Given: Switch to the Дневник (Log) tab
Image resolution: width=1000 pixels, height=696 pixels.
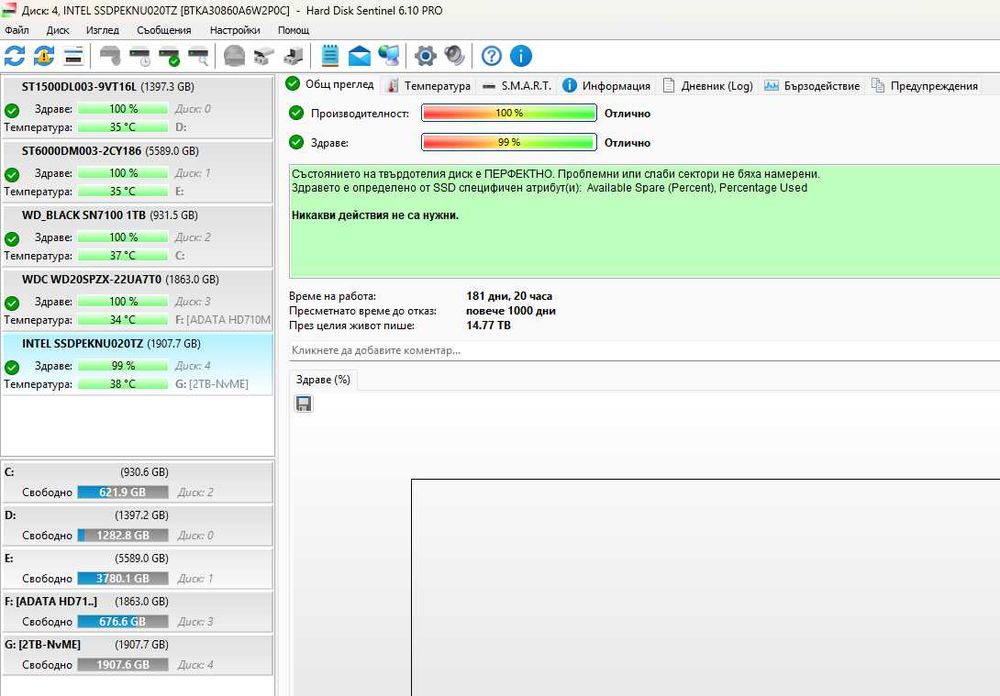Looking at the screenshot, I should pos(707,85).
